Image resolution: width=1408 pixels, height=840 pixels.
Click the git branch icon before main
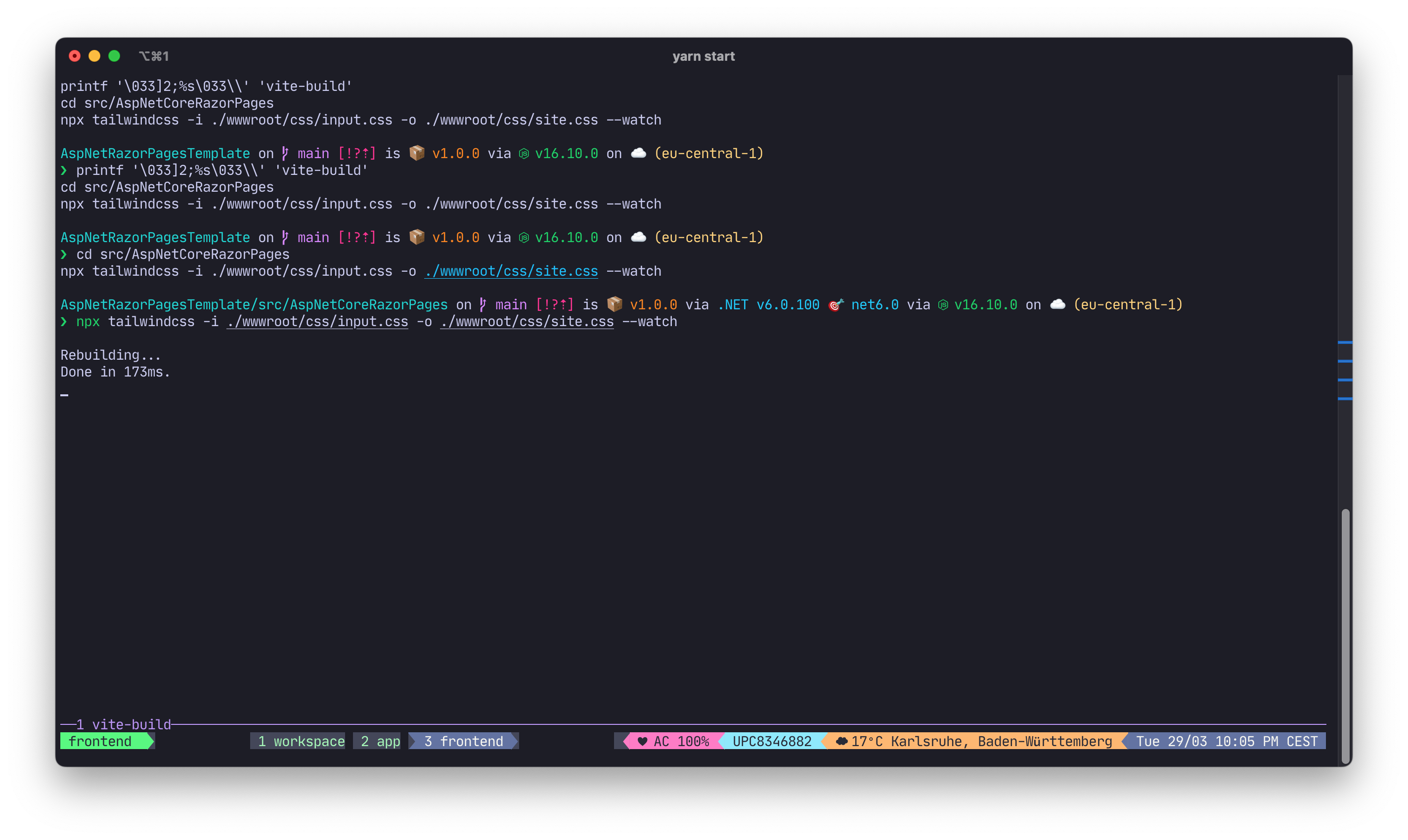point(285,153)
